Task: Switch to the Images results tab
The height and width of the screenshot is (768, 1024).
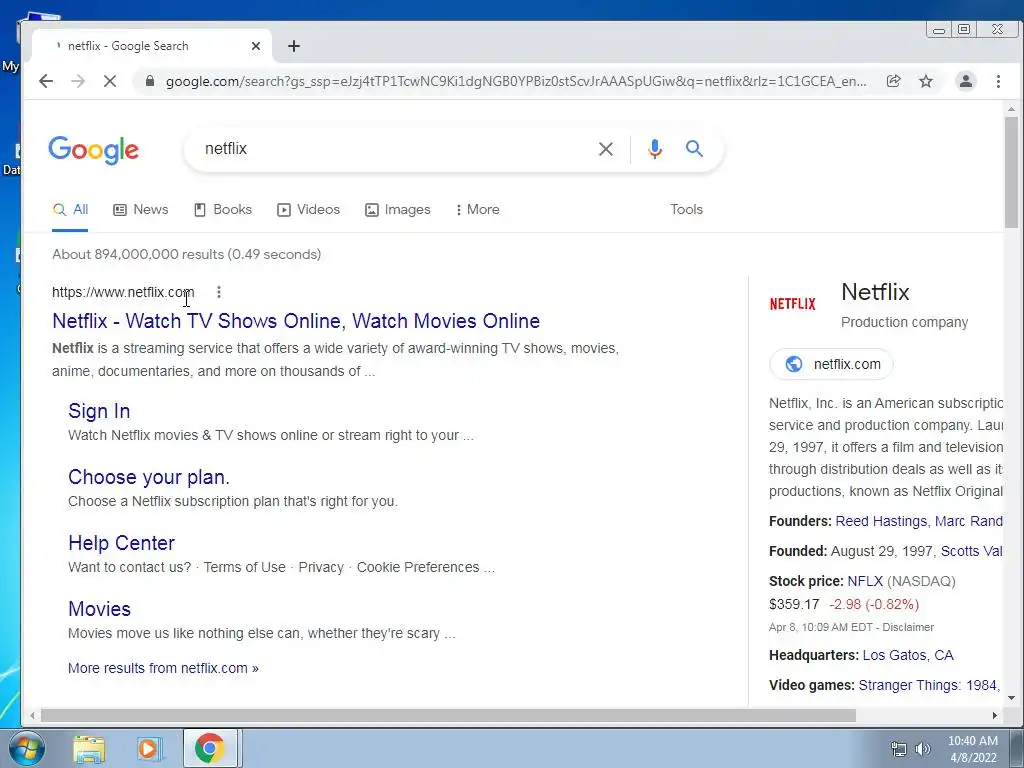Action: (398, 210)
